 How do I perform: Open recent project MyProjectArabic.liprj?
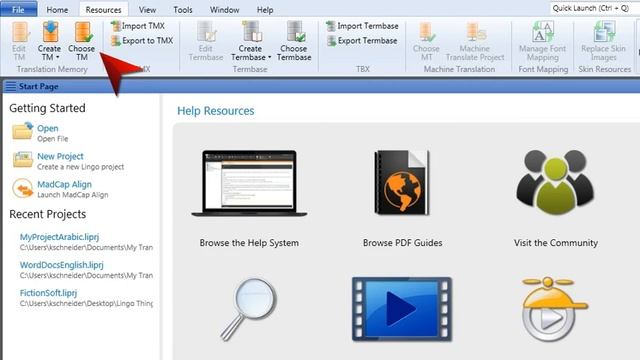(59, 237)
